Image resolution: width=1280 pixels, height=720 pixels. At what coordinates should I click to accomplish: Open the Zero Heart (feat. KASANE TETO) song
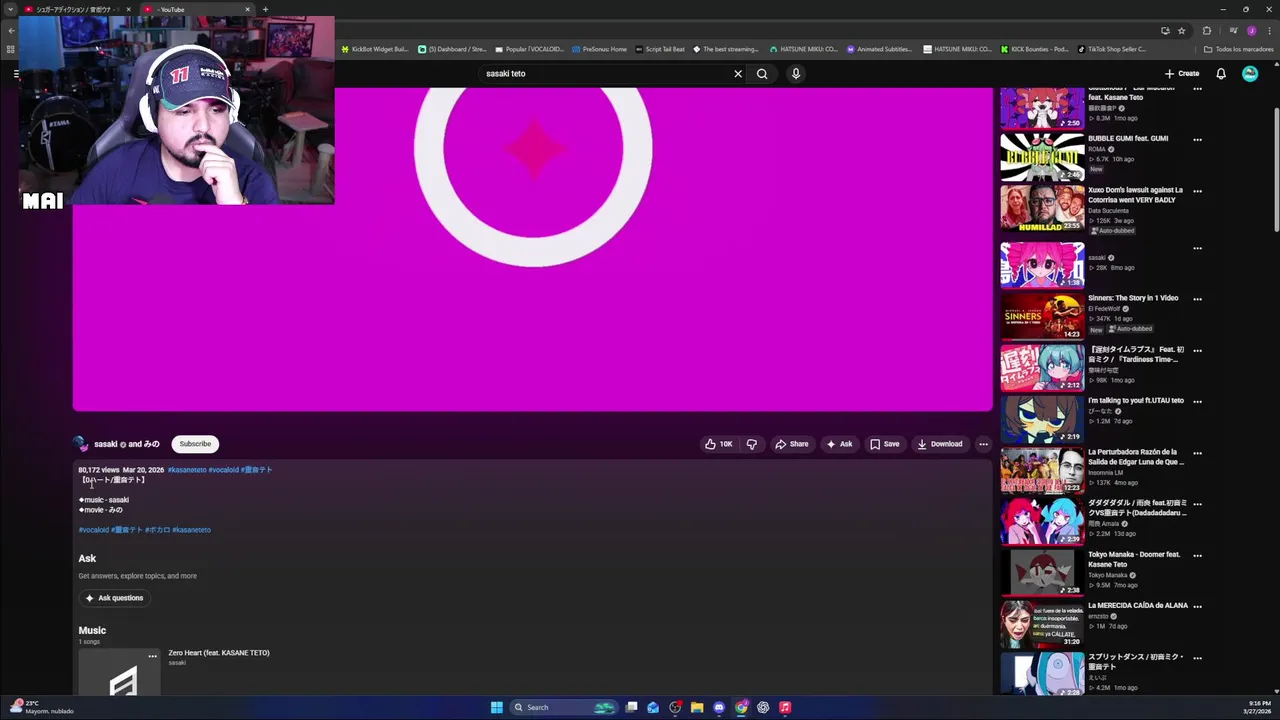tap(219, 653)
